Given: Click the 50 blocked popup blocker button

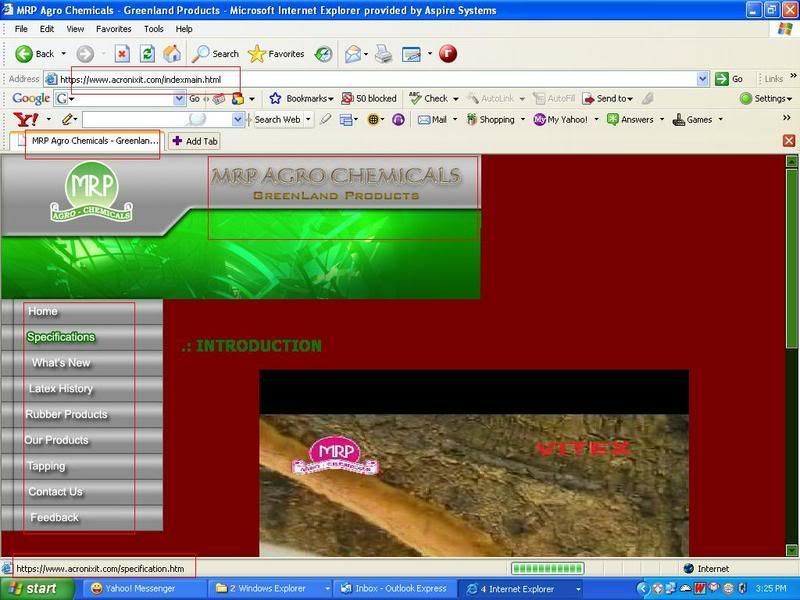Looking at the screenshot, I should point(368,98).
